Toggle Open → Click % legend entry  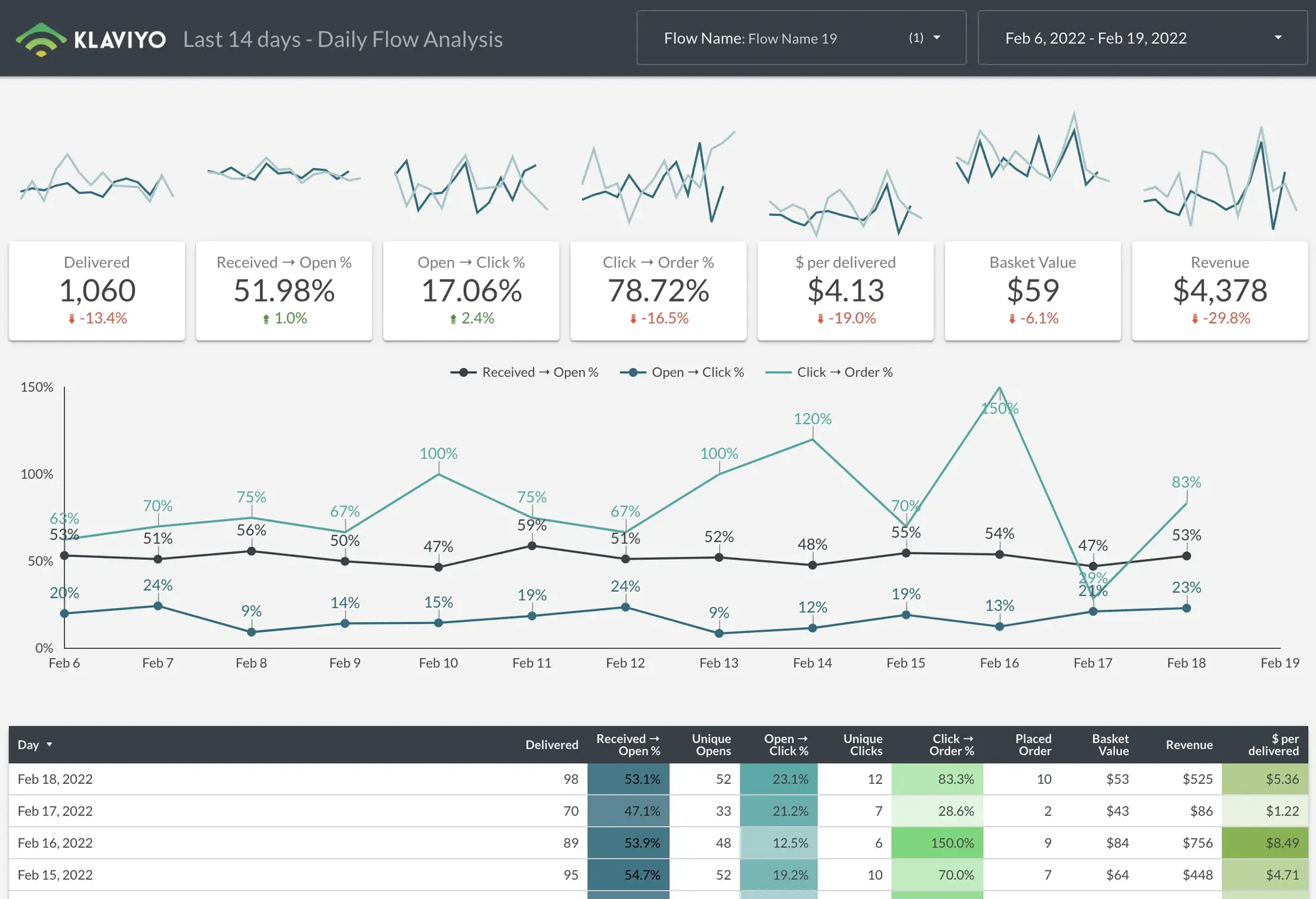point(682,372)
